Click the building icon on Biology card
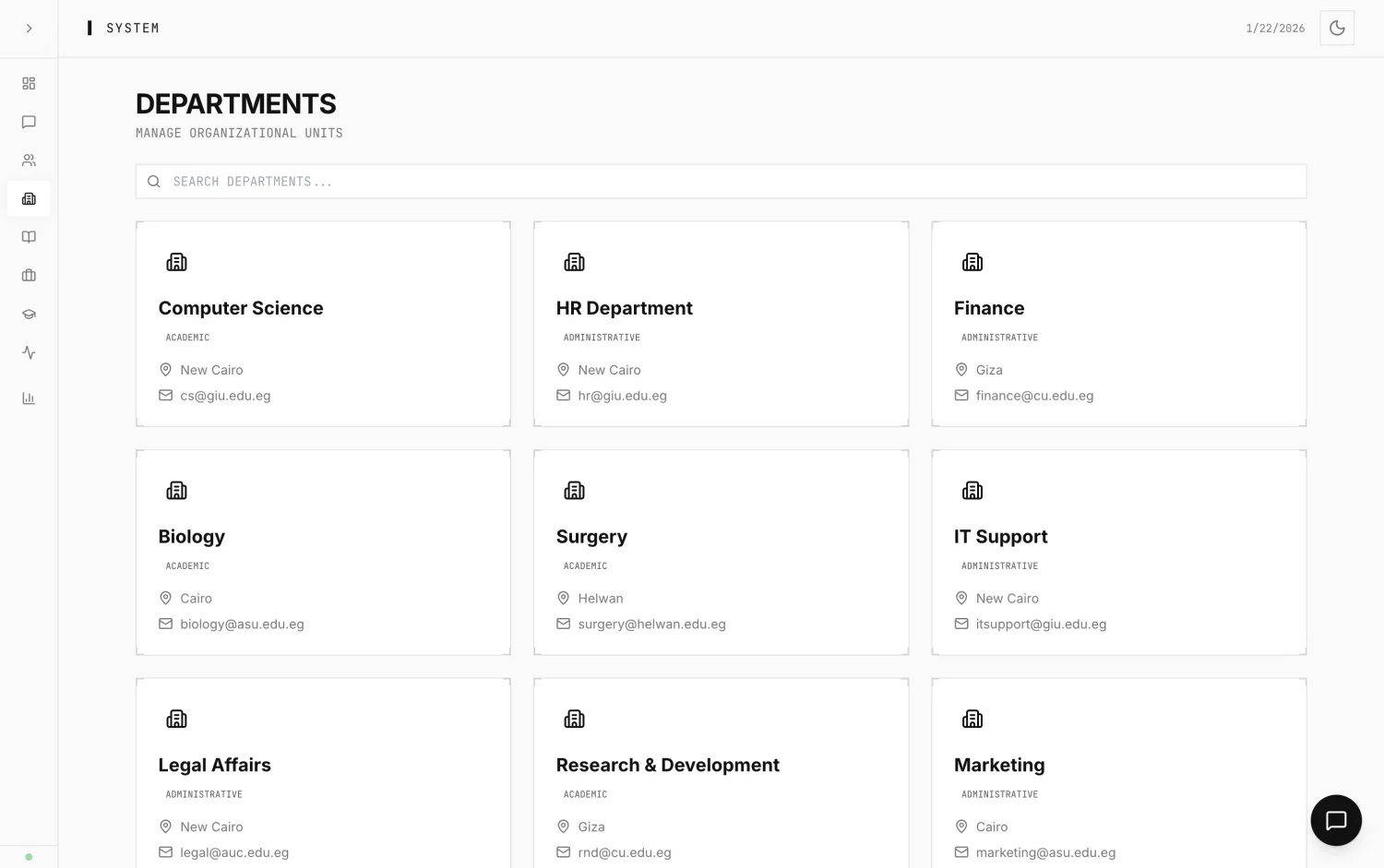This screenshot has height=868, width=1384. tap(176, 491)
